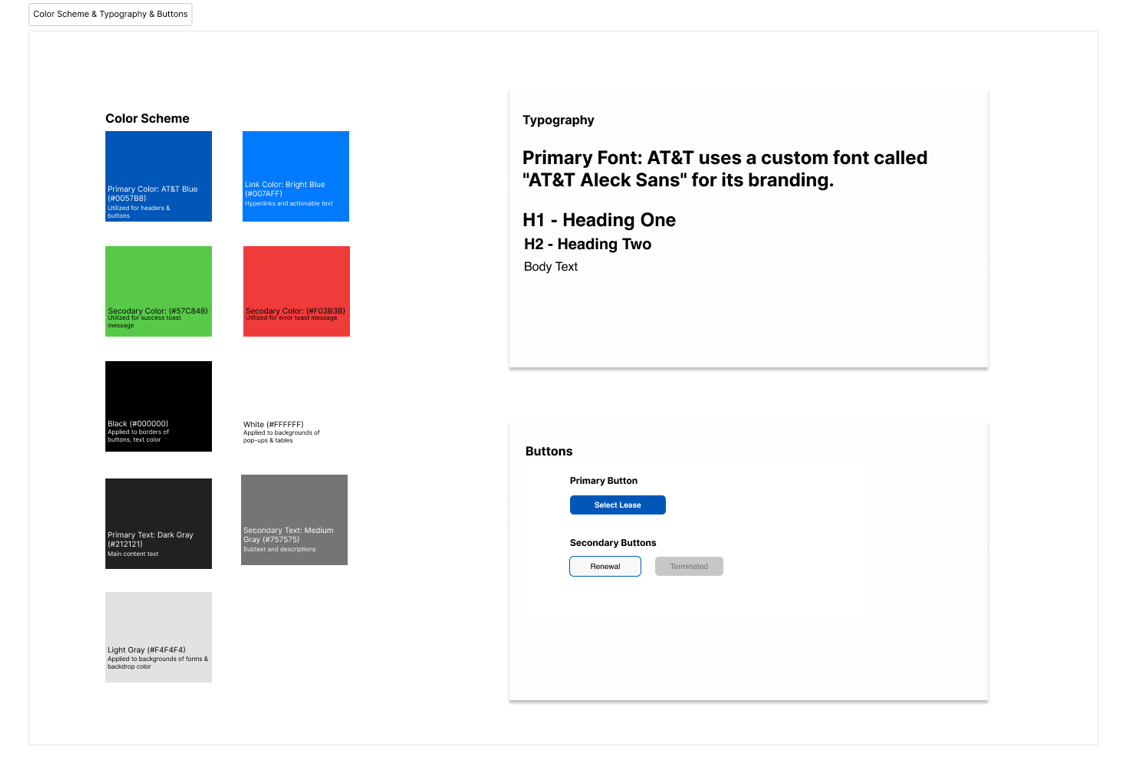Select the Bright Blue link color swatch
Viewport: 1127px width, 776px height.
point(295,176)
